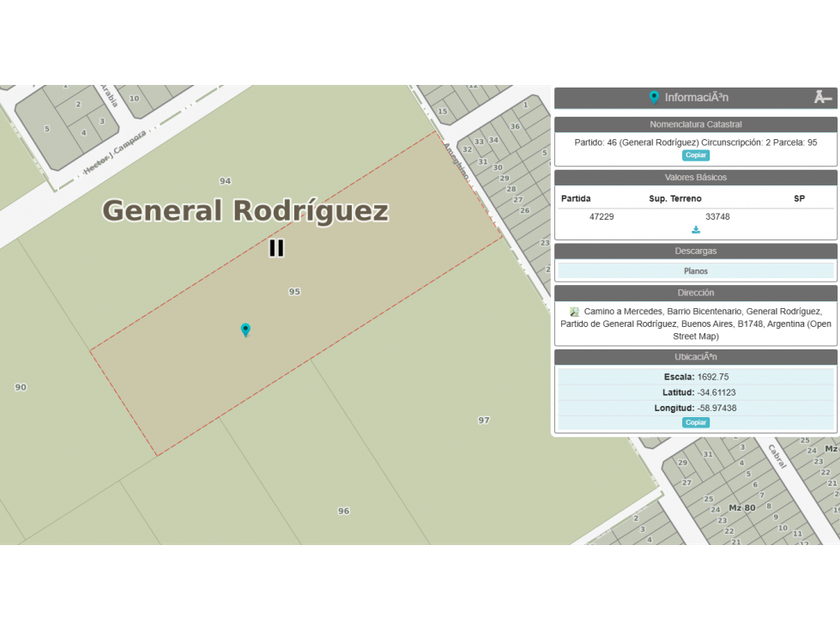Collapse the Información panel with the top-right icon

pos(822,97)
